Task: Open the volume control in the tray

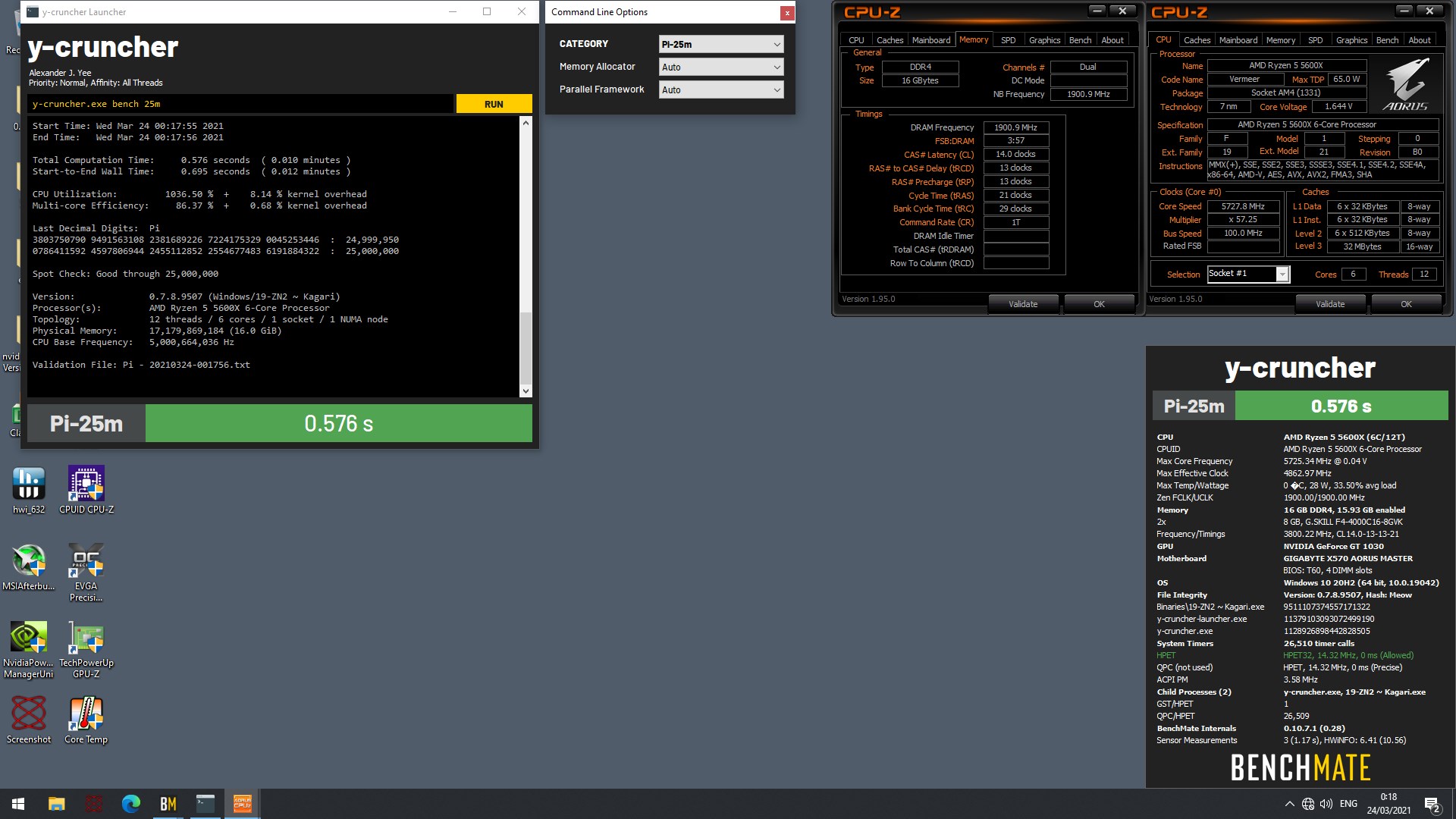Action: [1326, 804]
